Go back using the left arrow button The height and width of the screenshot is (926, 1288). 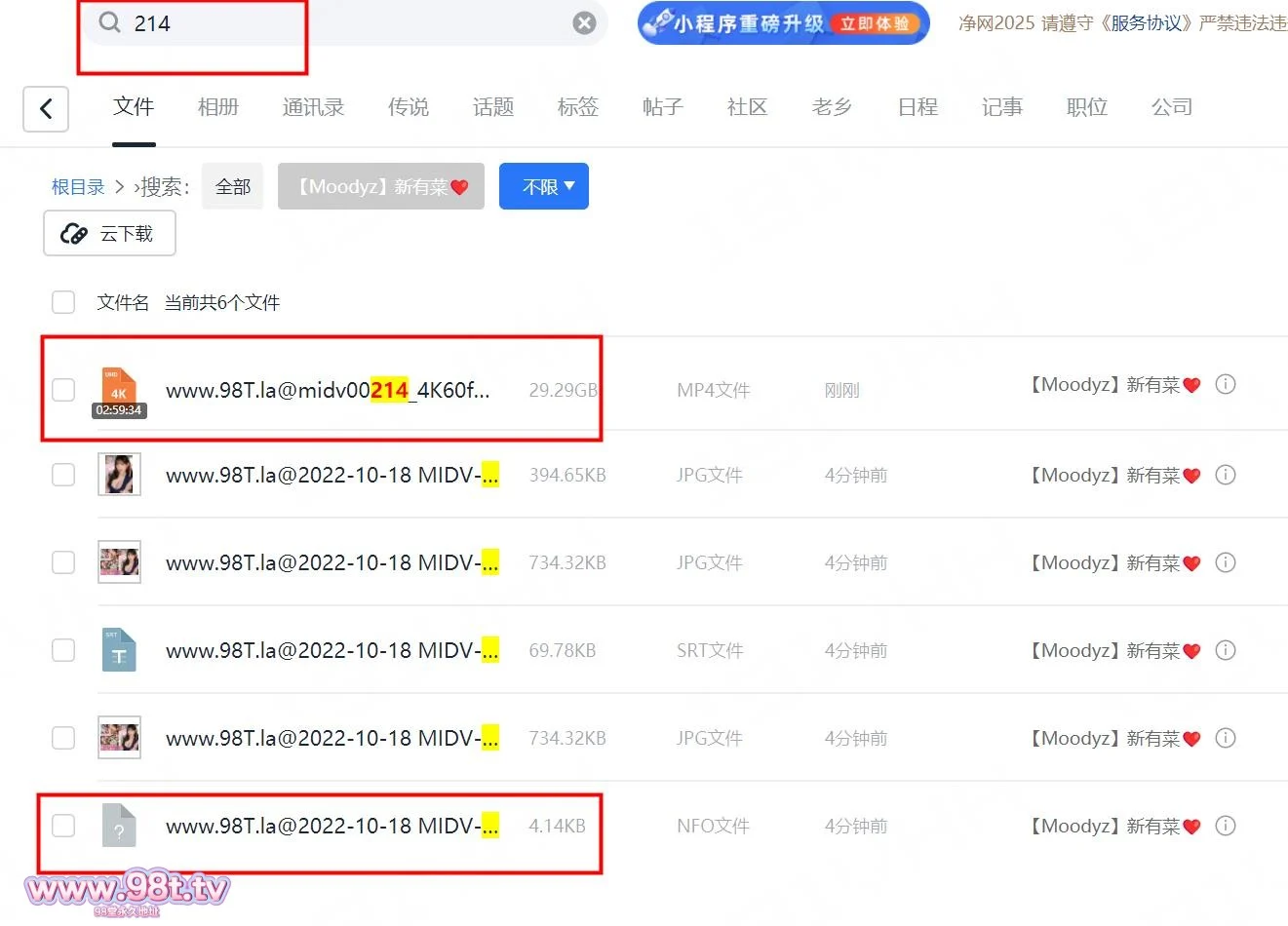point(46,108)
